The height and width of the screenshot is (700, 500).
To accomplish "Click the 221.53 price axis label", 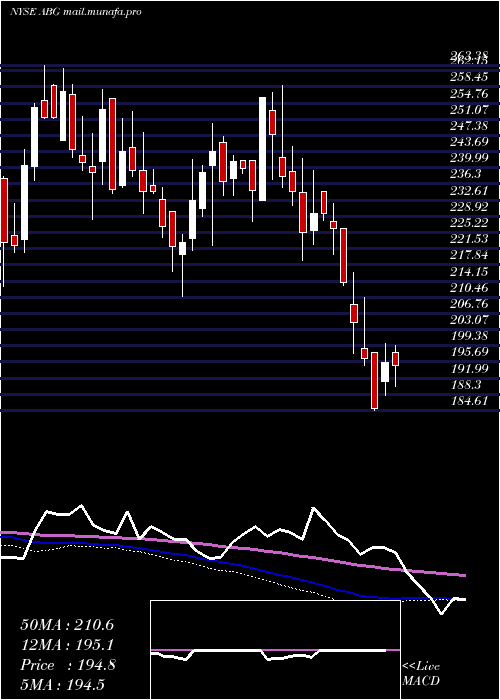I will (468, 239).
